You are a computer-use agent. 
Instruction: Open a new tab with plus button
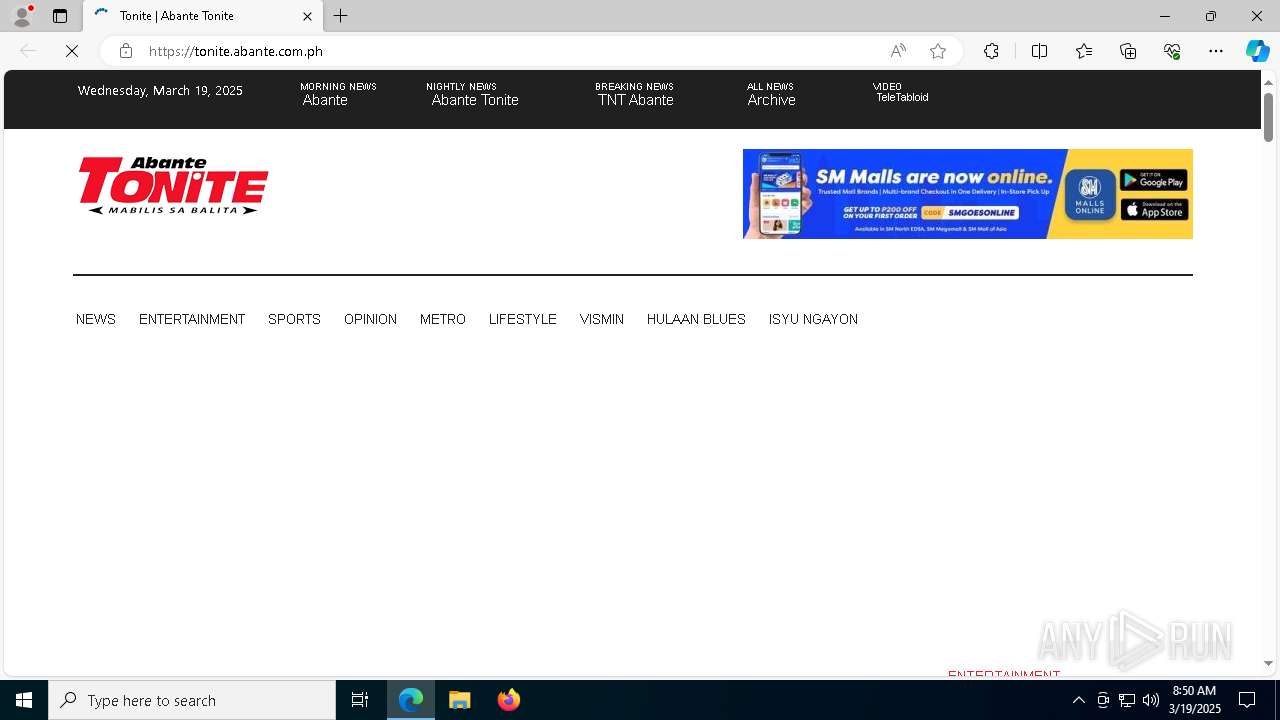(341, 16)
